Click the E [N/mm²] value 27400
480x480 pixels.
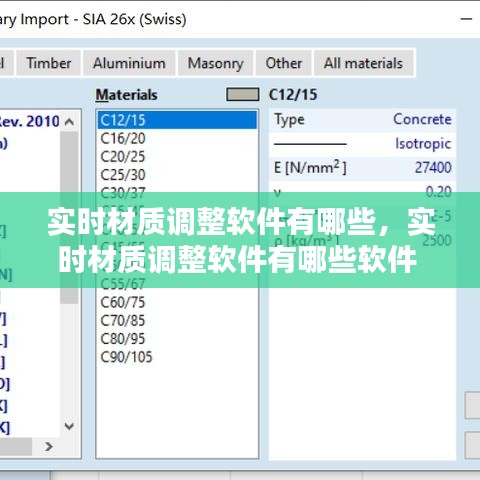coord(433,167)
